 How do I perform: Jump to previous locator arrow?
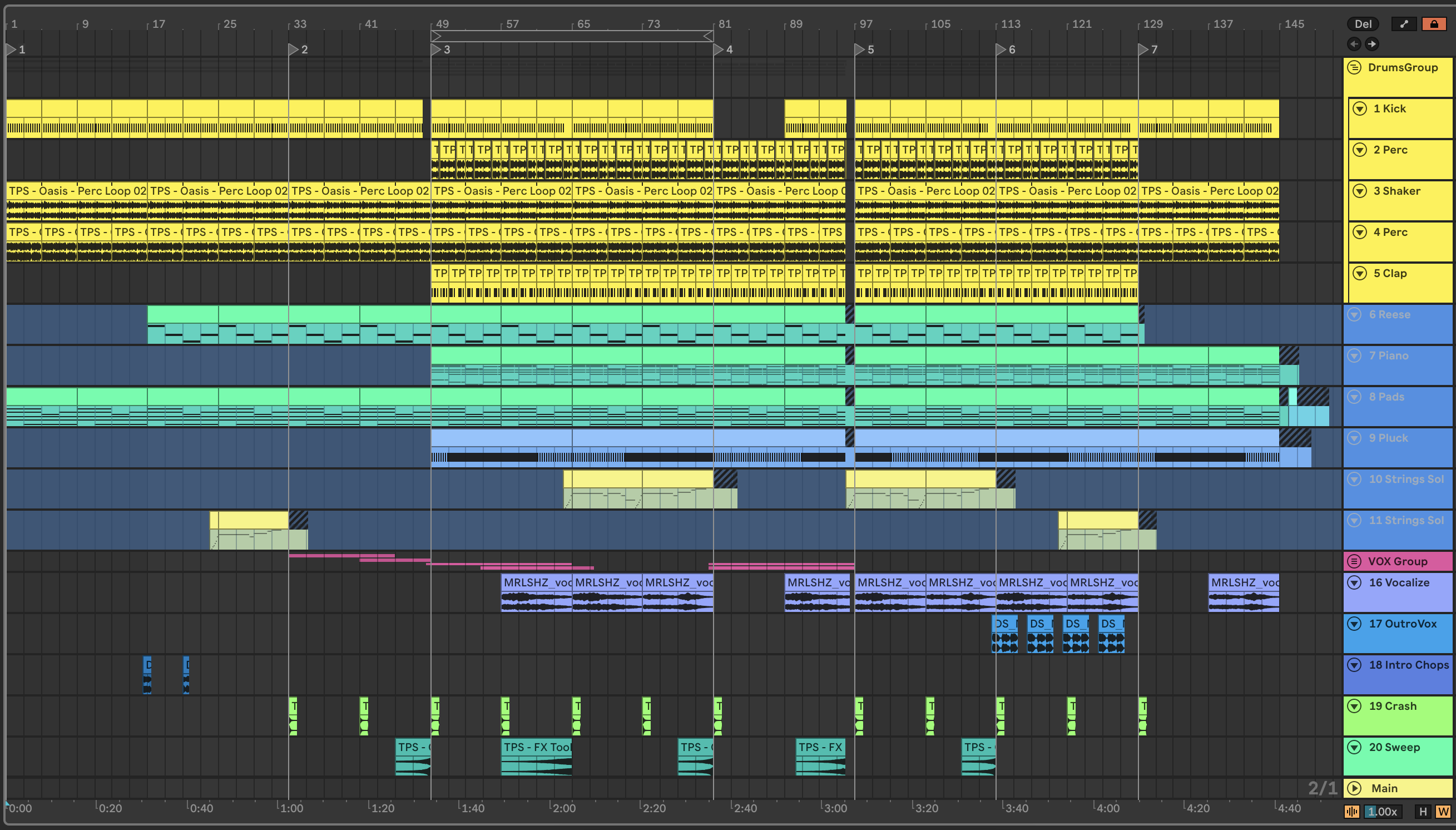1354,44
